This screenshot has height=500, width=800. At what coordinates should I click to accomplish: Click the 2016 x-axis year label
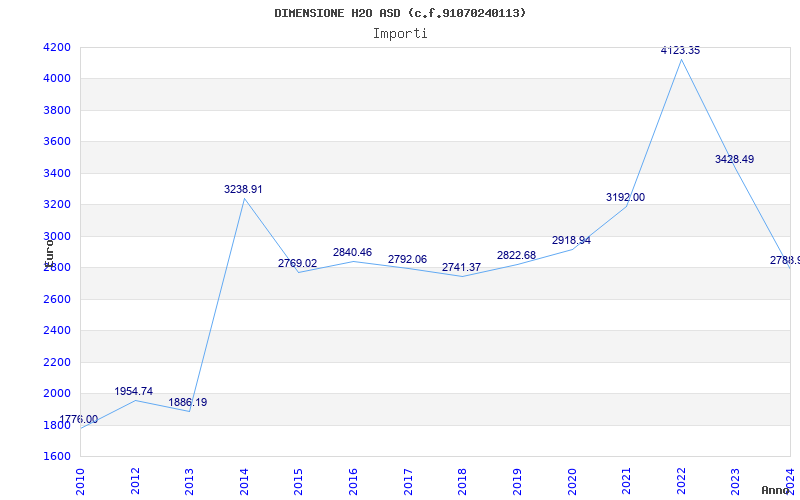(353, 481)
